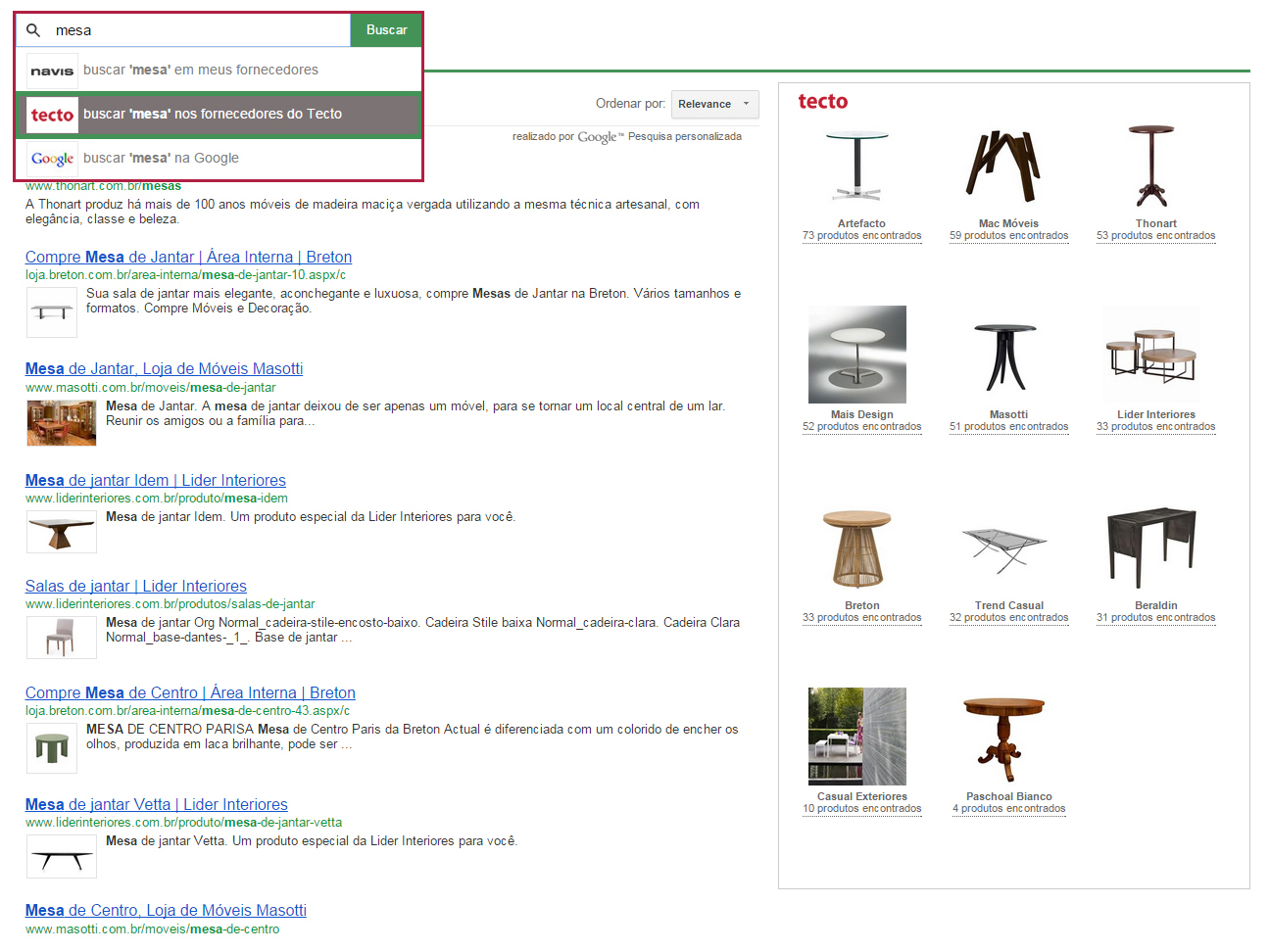Click the loja.breton.com.br mesa-de-jantar URL text
The image size is (1270, 952).
coord(186,275)
